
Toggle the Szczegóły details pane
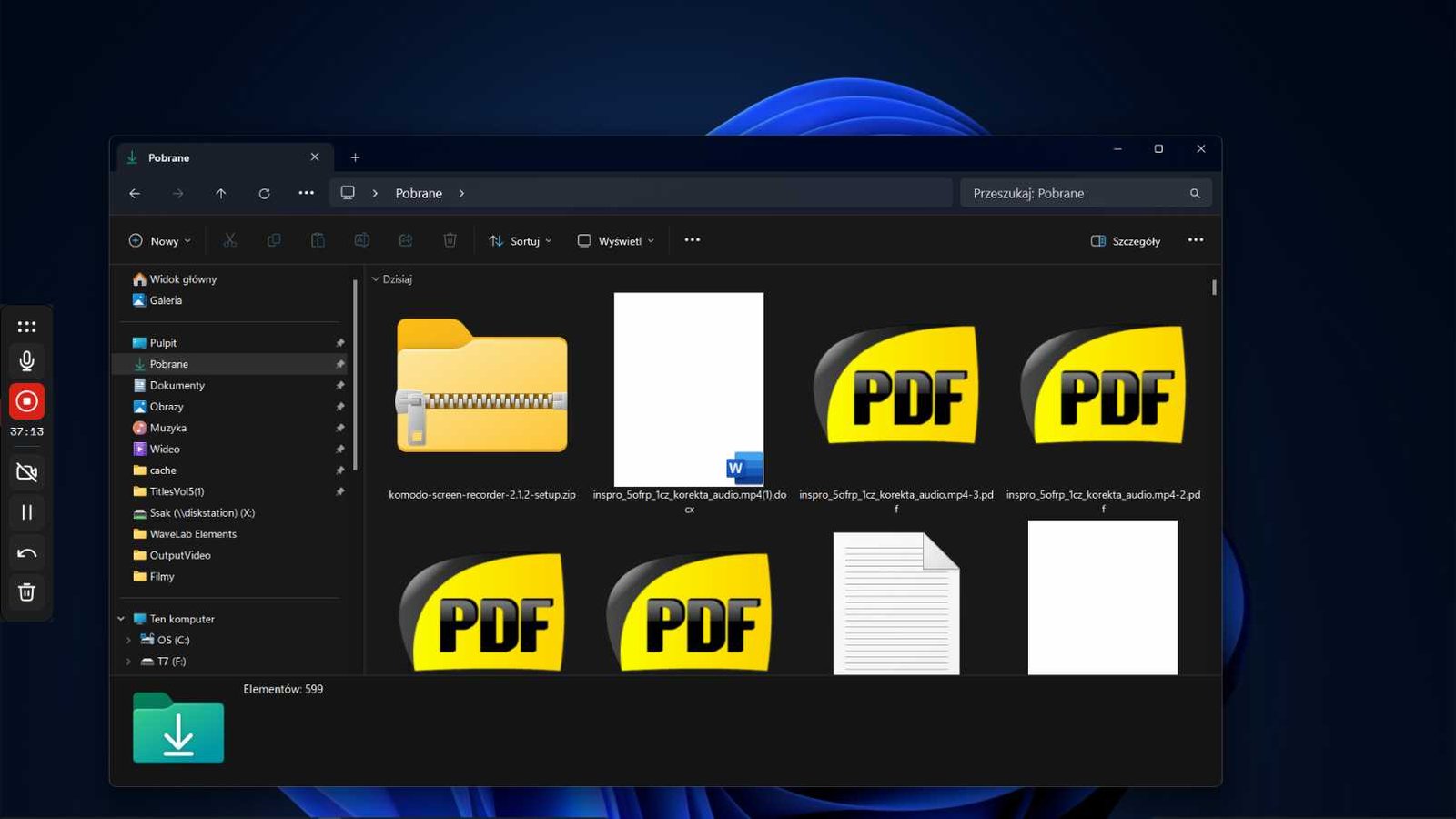(x=1126, y=240)
